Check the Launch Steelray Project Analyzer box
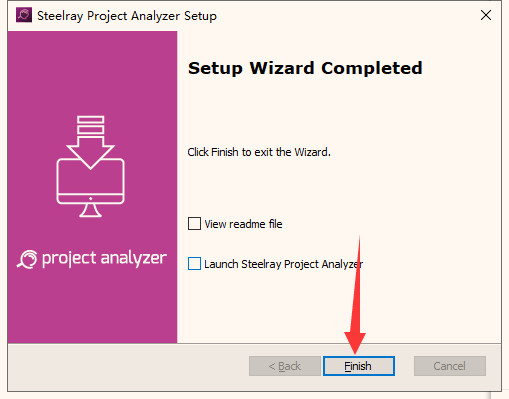Image resolution: width=509 pixels, height=399 pixels. 194,263
